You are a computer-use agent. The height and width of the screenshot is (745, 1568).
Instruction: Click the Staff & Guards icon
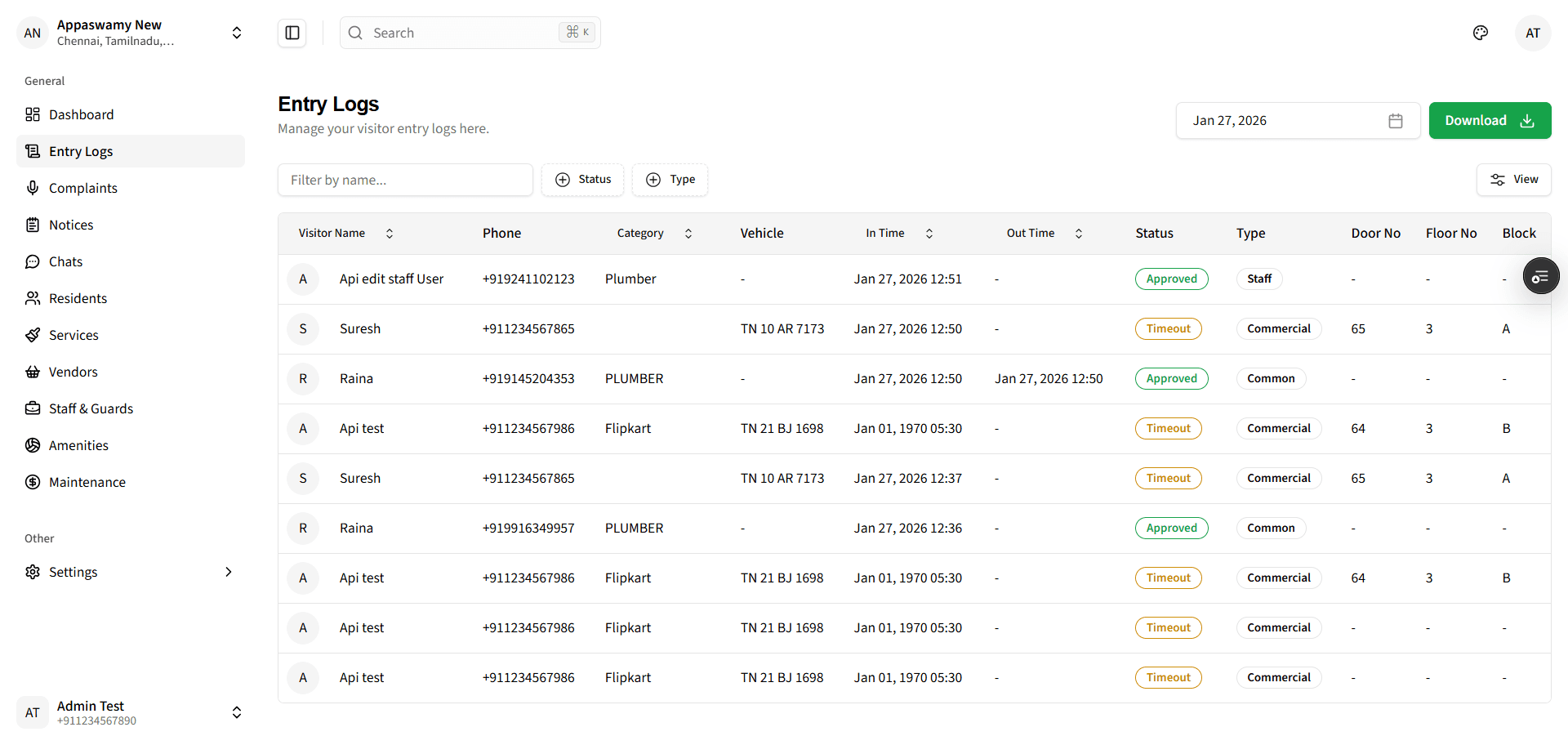tap(33, 408)
